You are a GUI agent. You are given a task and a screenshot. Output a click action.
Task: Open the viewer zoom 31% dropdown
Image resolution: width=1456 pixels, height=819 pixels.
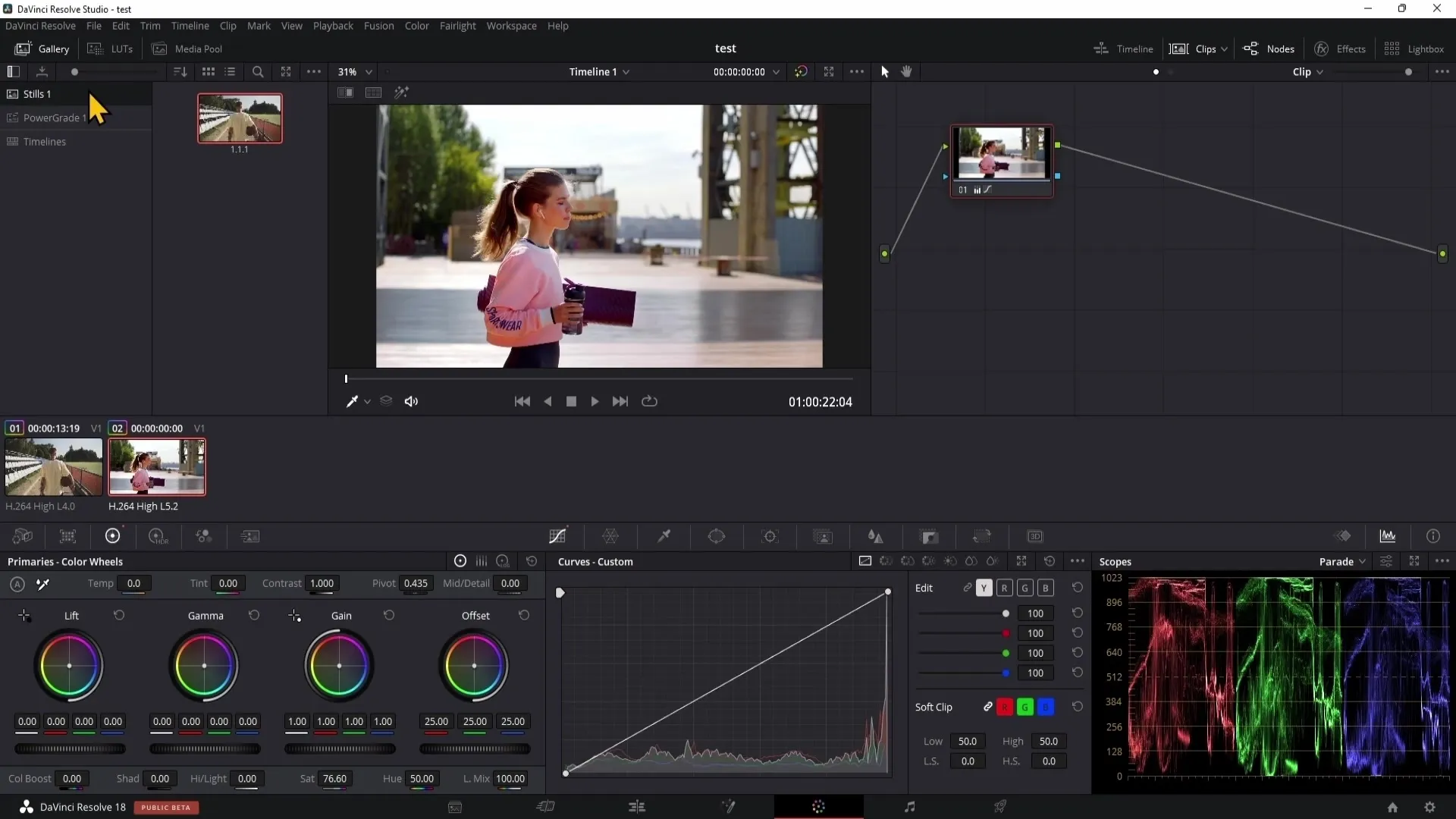[x=355, y=71]
